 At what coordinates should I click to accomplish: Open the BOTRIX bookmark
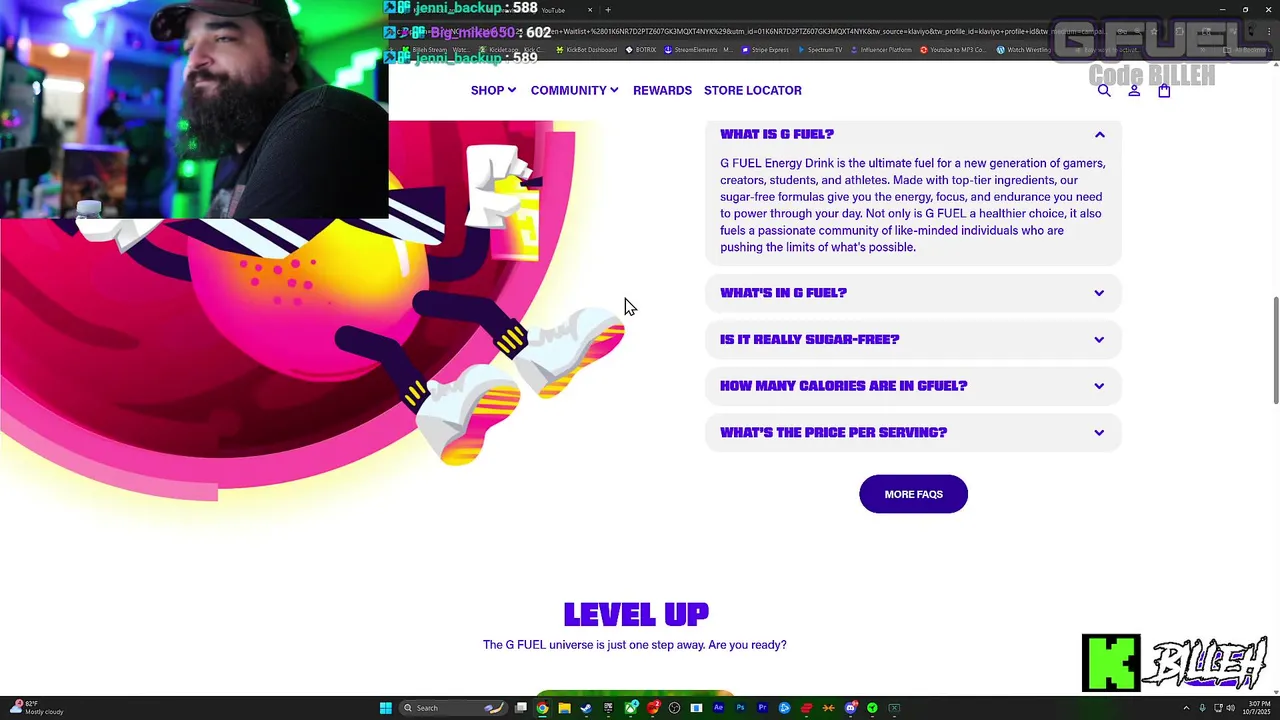click(642, 50)
